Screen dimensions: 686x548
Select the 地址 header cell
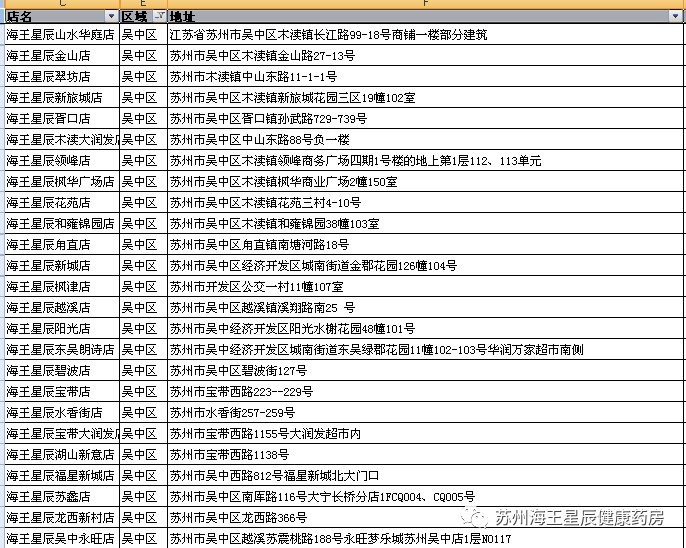click(425, 17)
